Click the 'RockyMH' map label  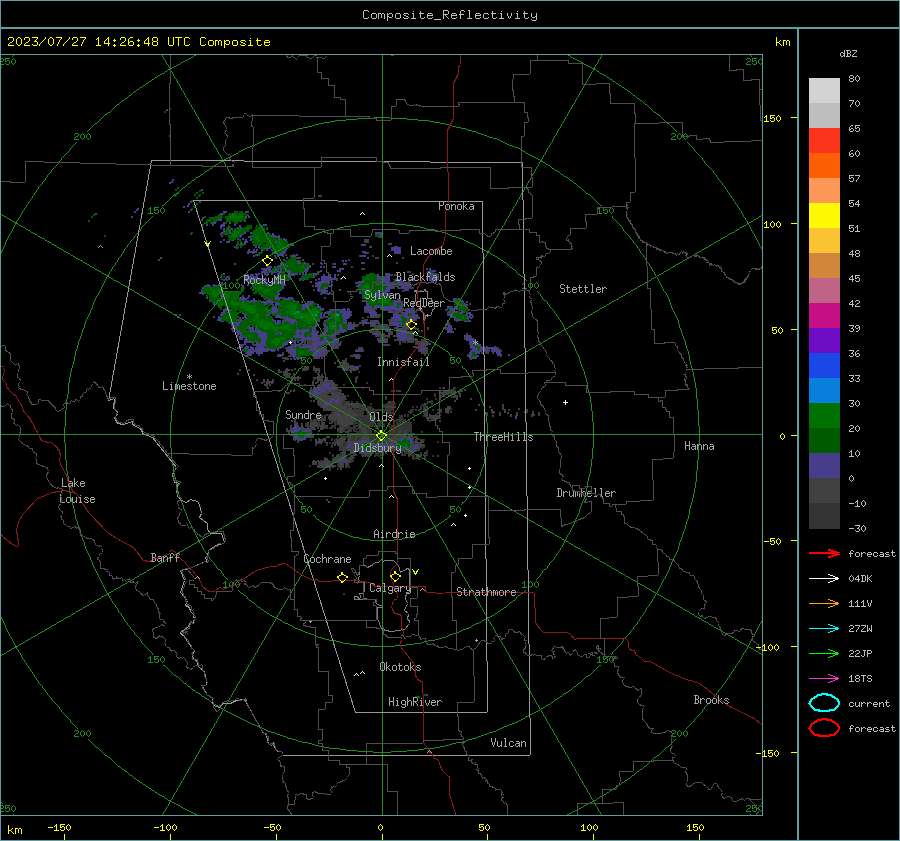click(x=264, y=280)
